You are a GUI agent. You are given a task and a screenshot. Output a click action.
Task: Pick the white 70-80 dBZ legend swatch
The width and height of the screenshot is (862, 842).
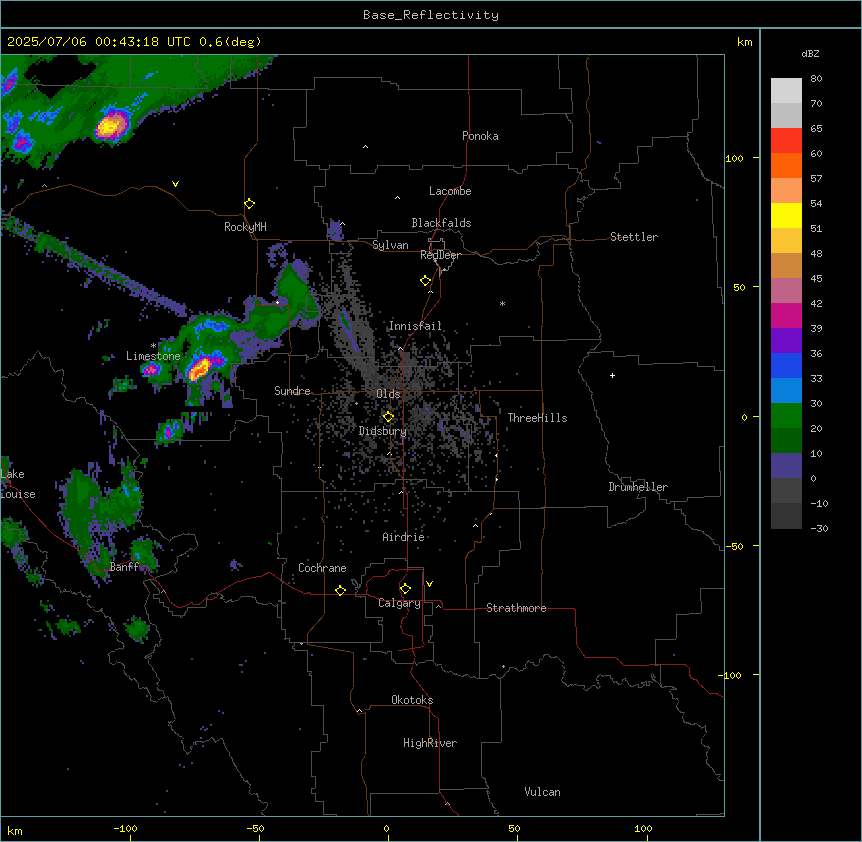(x=786, y=91)
